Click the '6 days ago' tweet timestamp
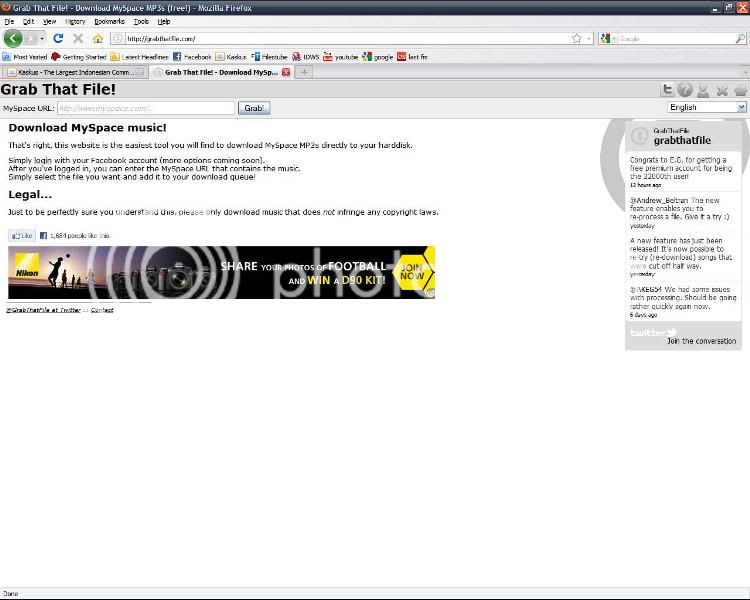The image size is (750, 600). click(643, 315)
